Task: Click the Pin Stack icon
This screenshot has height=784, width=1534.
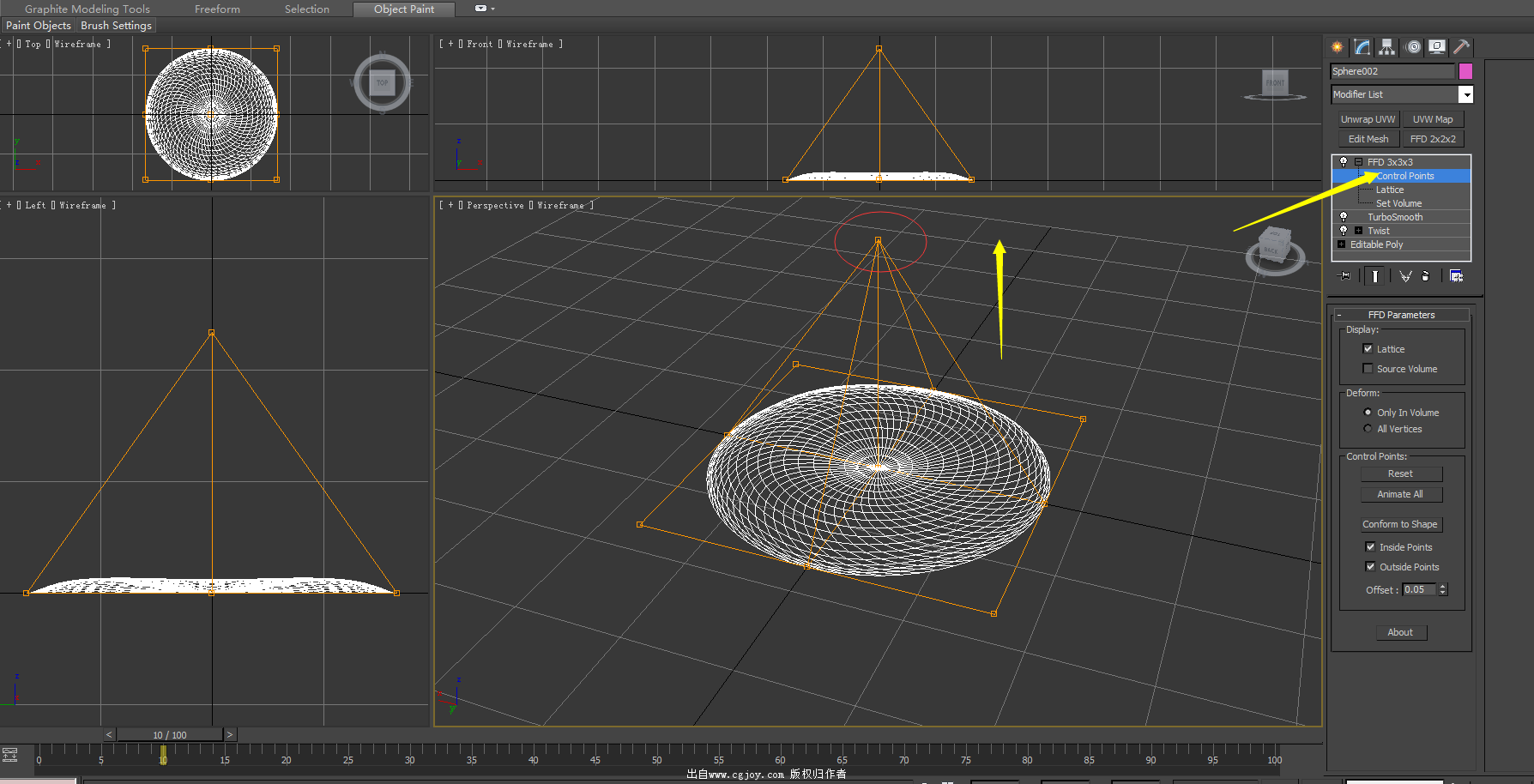Action: [1344, 275]
